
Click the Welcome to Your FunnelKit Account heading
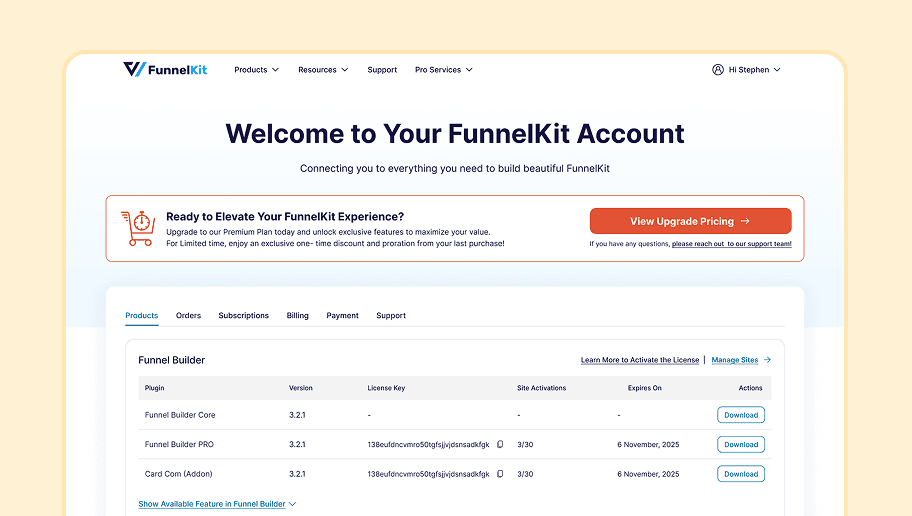455,134
